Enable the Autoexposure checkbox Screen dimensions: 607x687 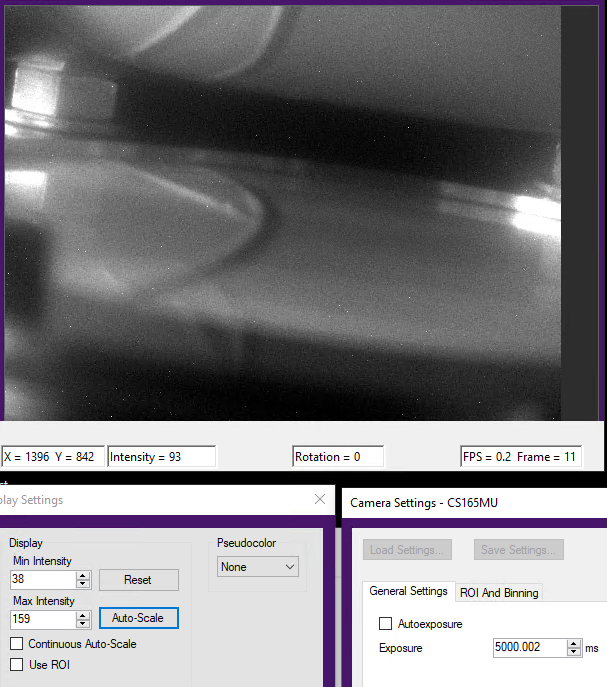click(x=385, y=623)
